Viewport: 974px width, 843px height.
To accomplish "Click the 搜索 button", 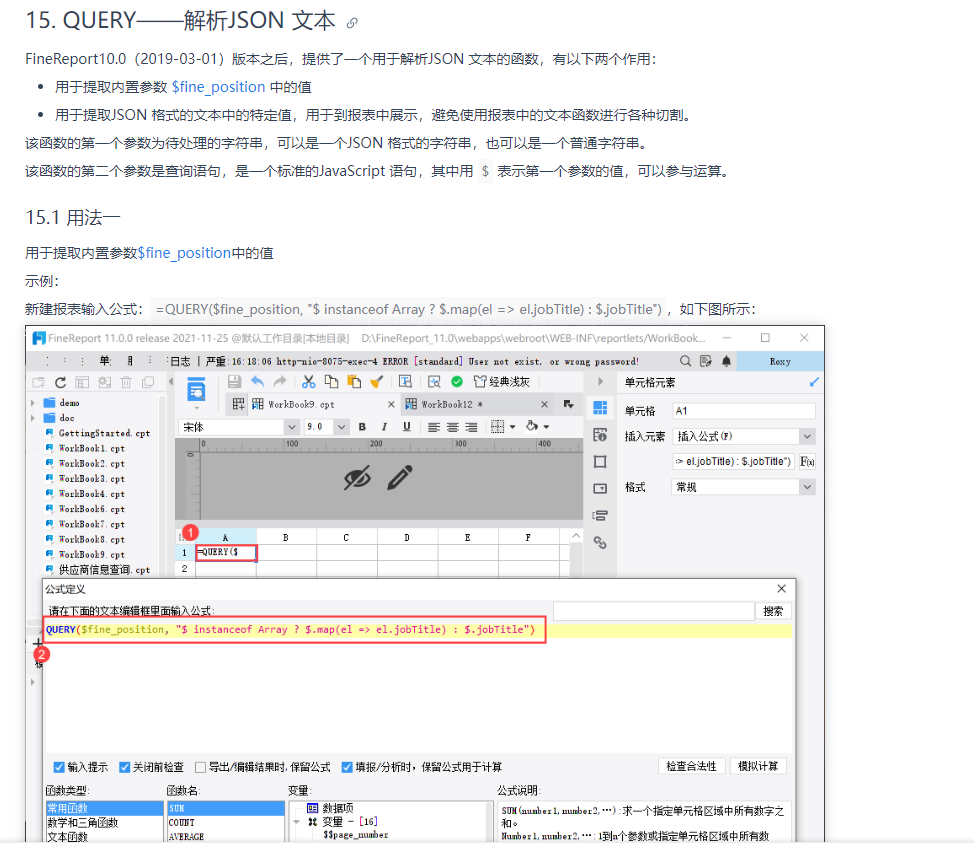I will [x=773, y=611].
